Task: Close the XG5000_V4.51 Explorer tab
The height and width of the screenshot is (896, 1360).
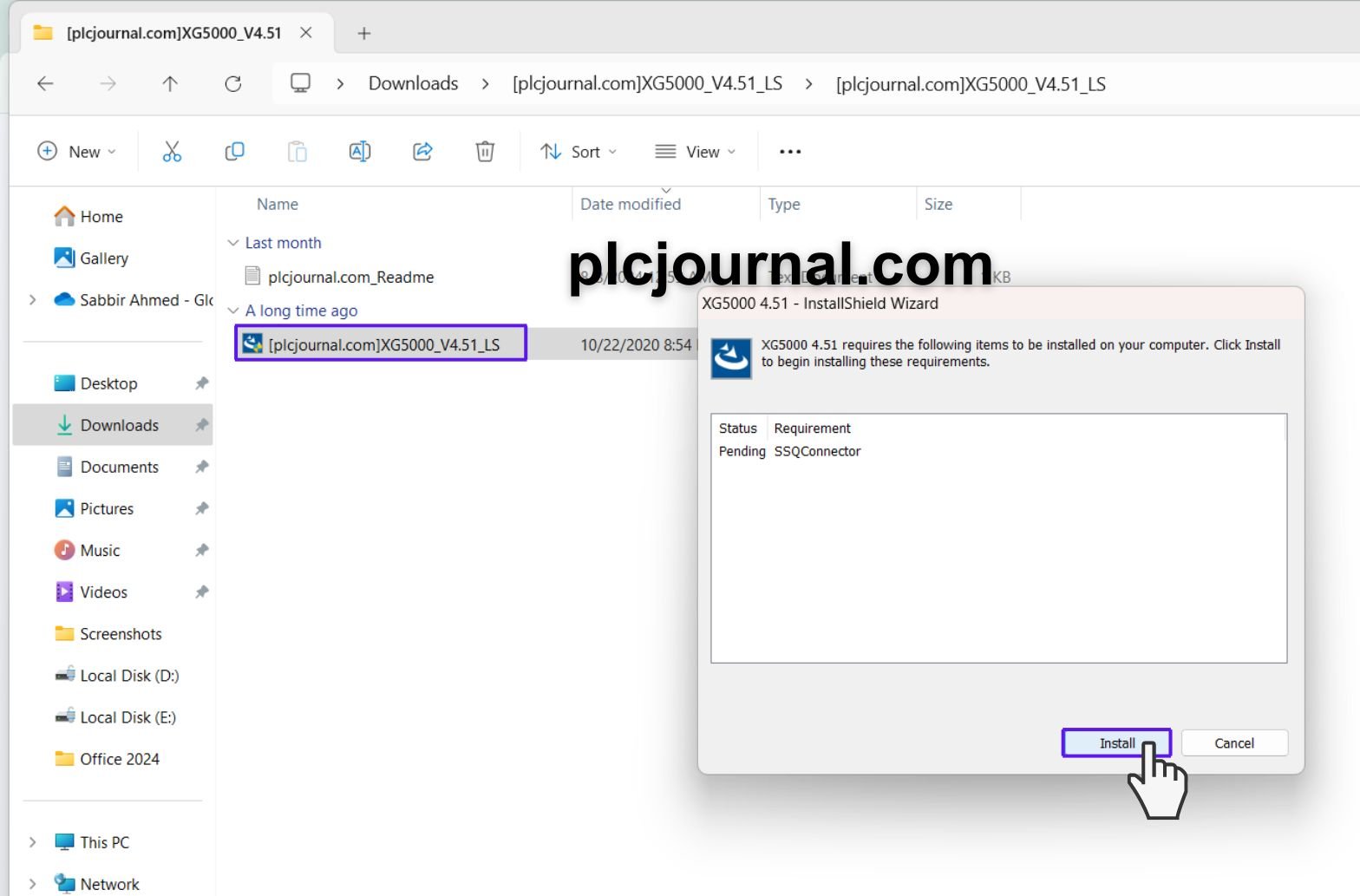Action: pos(306,33)
